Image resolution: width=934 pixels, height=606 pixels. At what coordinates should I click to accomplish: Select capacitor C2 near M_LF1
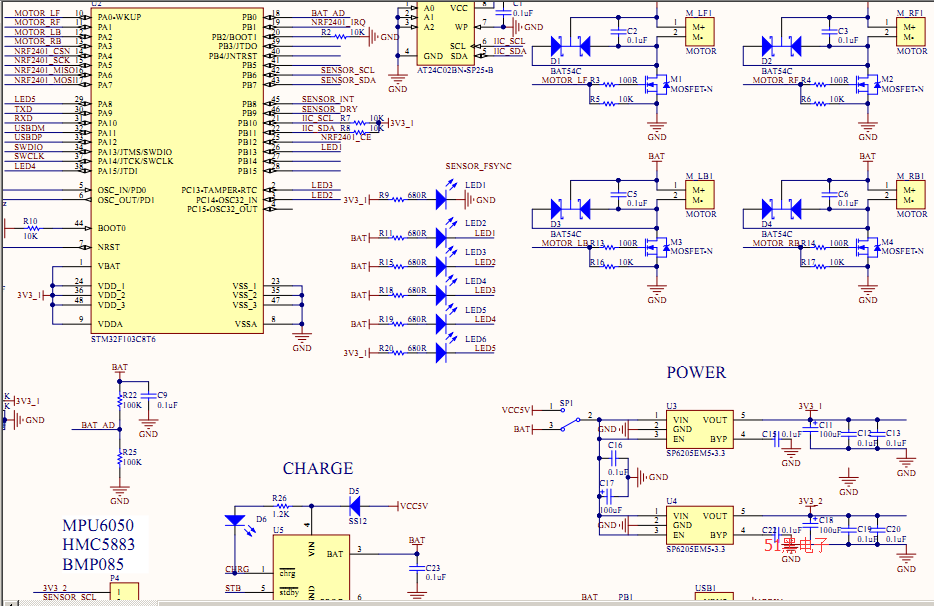coord(619,31)
